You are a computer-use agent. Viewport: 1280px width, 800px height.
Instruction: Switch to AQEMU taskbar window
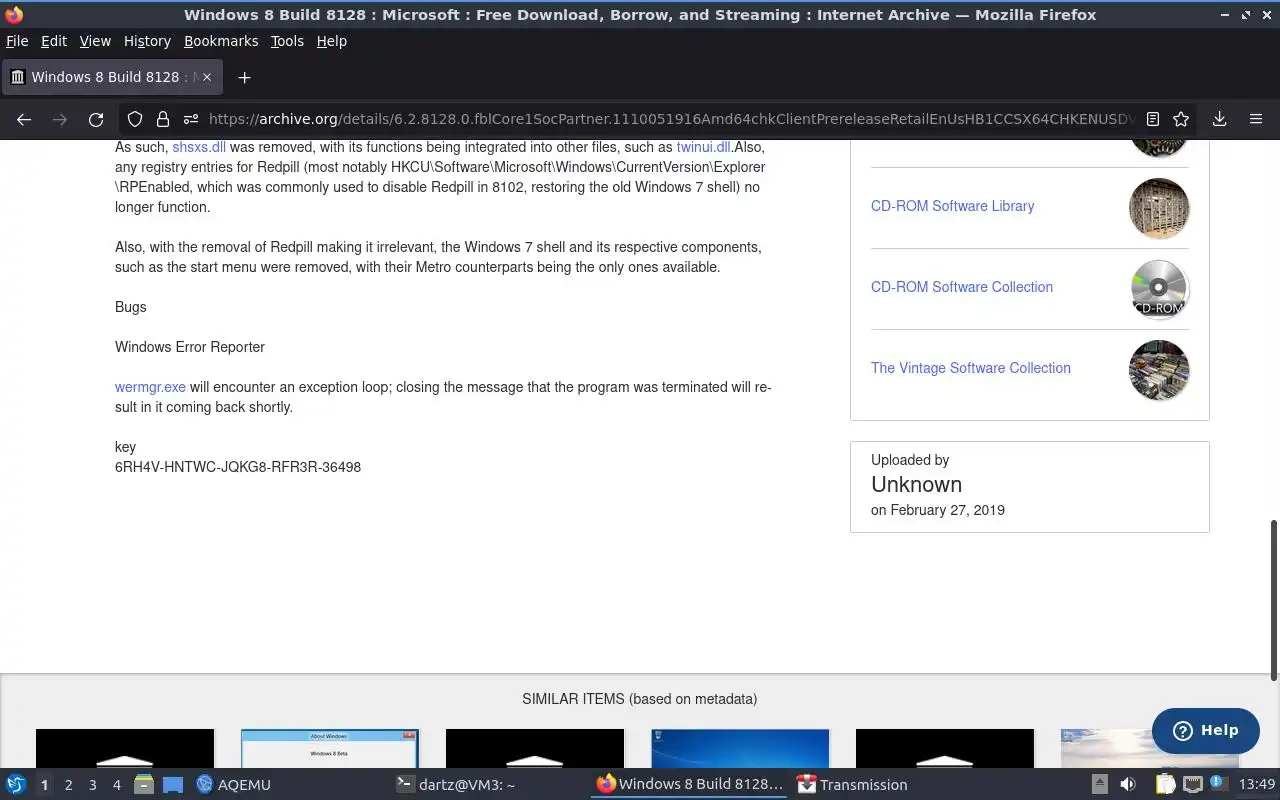(234, 785)
